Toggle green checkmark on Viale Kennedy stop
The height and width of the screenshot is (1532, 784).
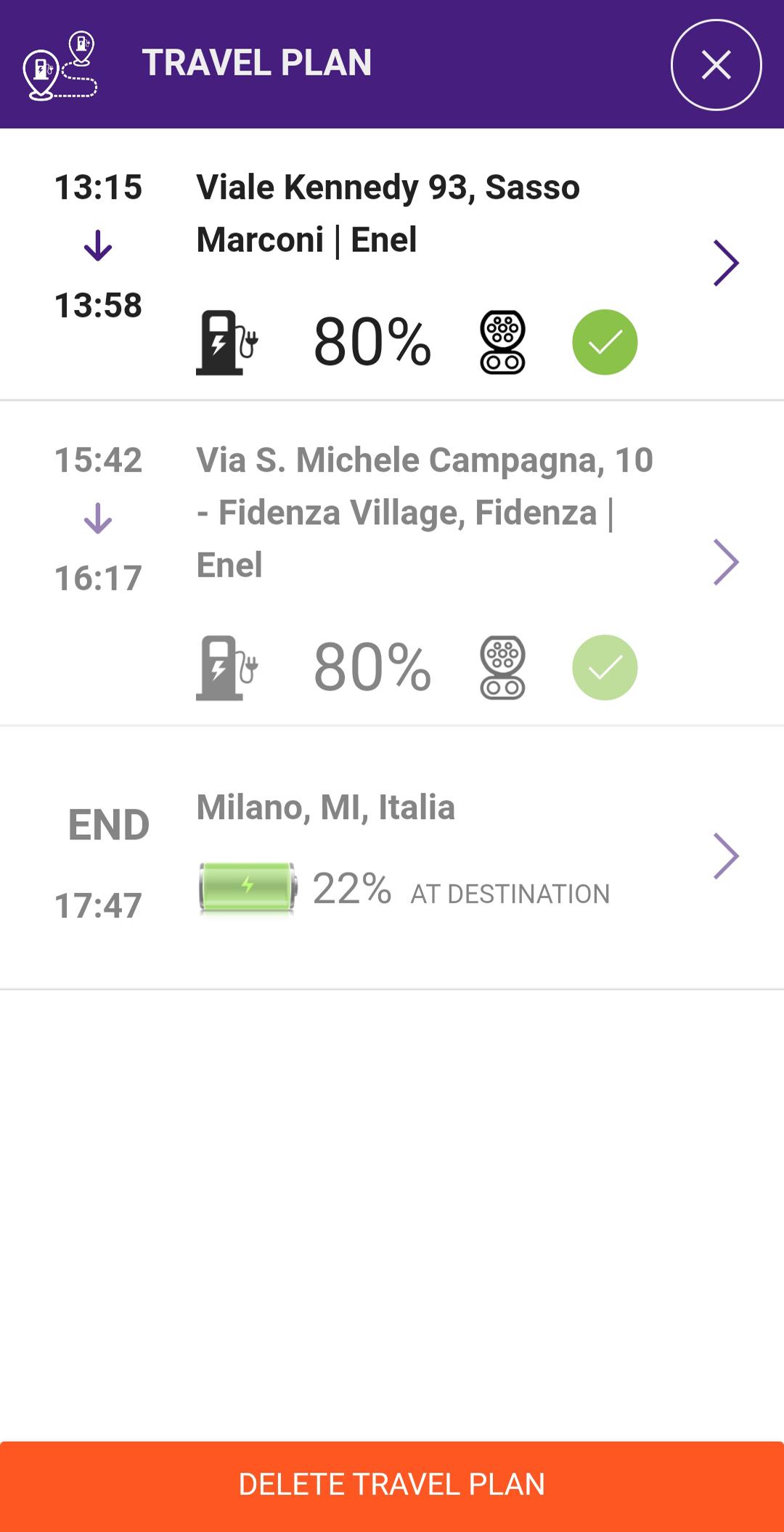coord(605,342)
